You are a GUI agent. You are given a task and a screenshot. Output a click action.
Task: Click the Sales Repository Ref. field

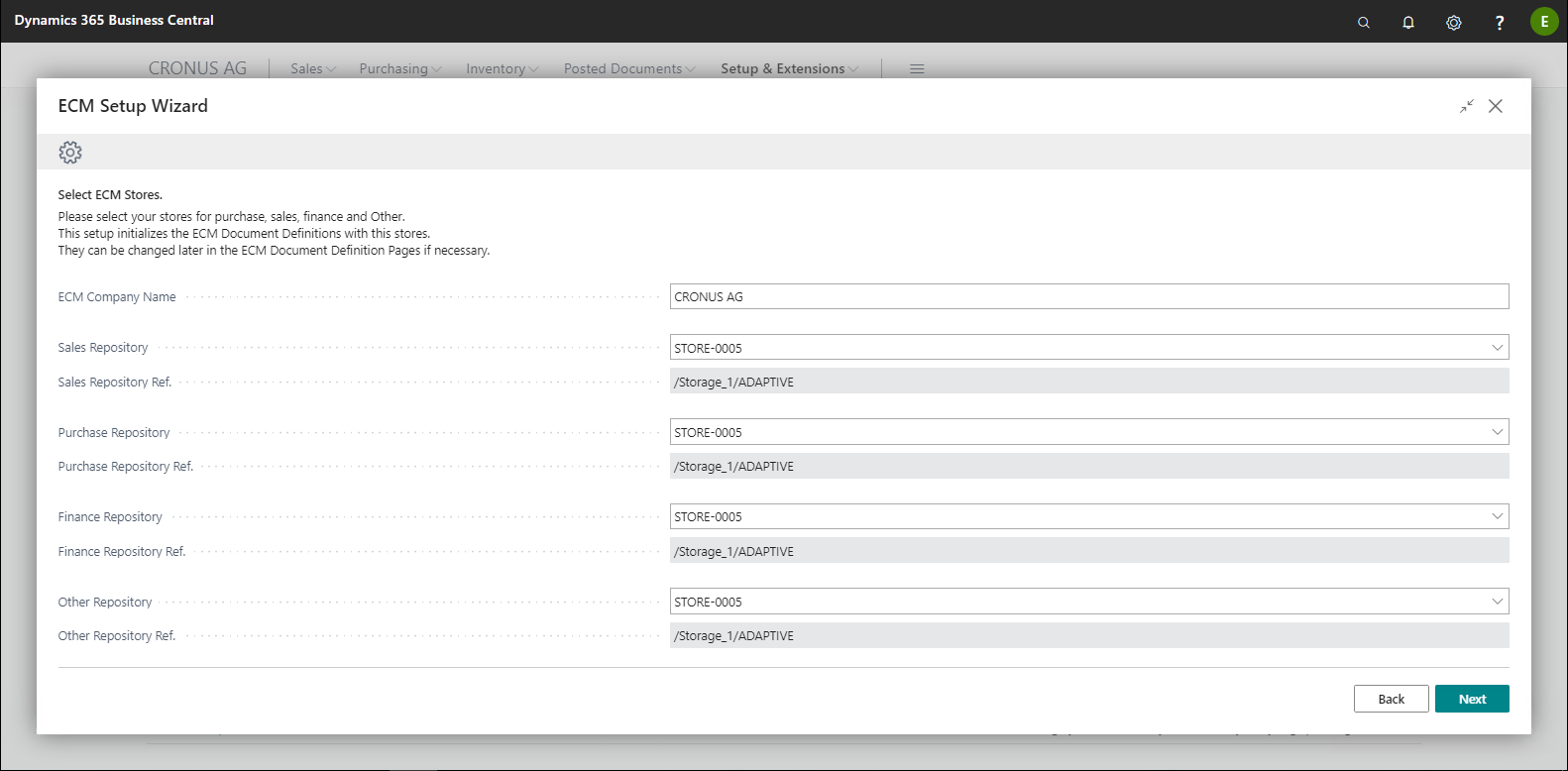coord(1088,382)
